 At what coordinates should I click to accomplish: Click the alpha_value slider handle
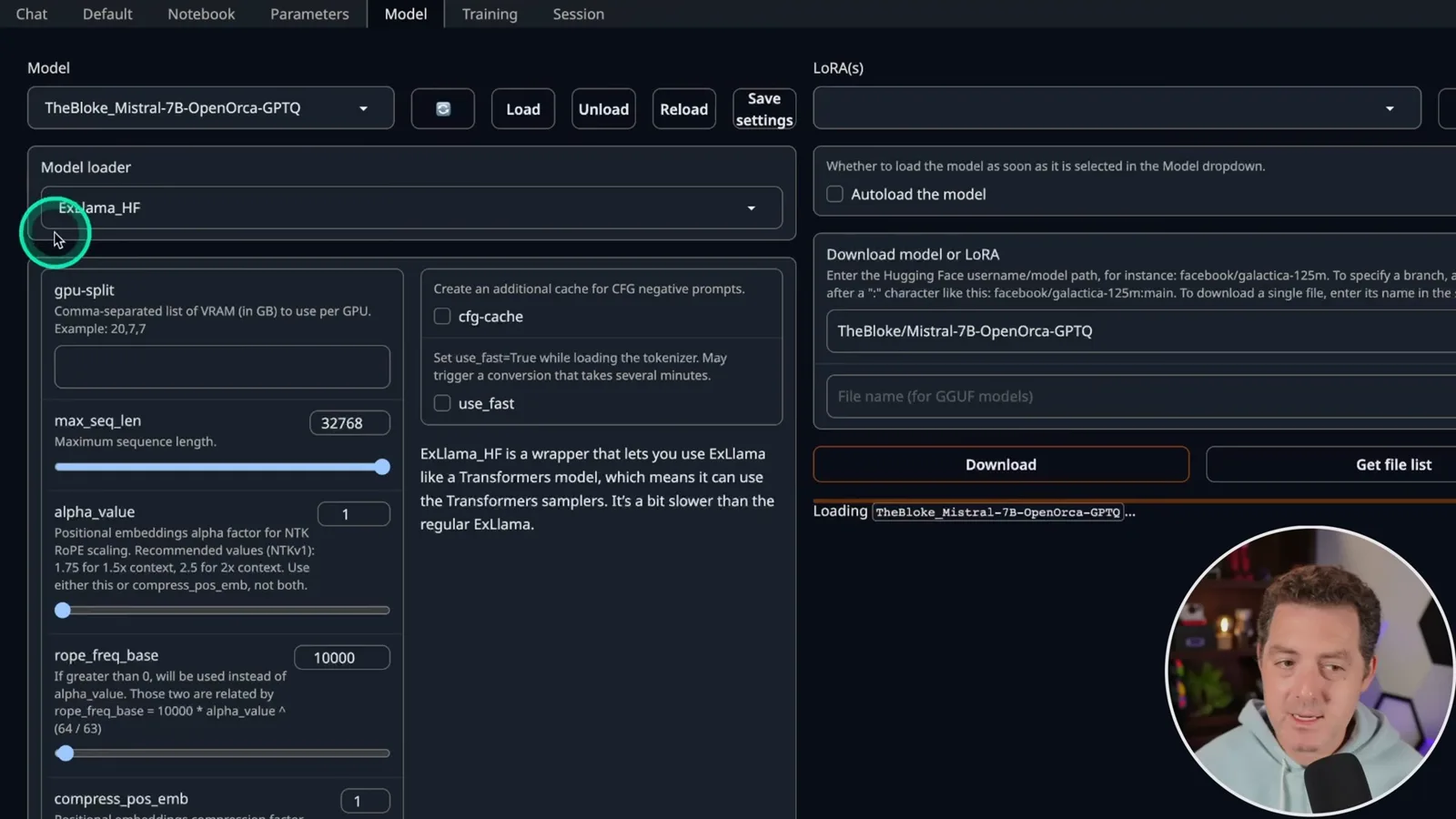[x=63, y=610]
